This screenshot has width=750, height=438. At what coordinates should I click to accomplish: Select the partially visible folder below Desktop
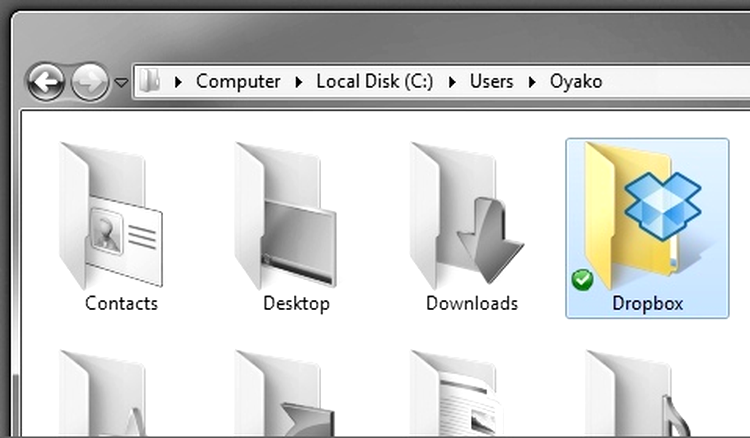tap(285, 393)
